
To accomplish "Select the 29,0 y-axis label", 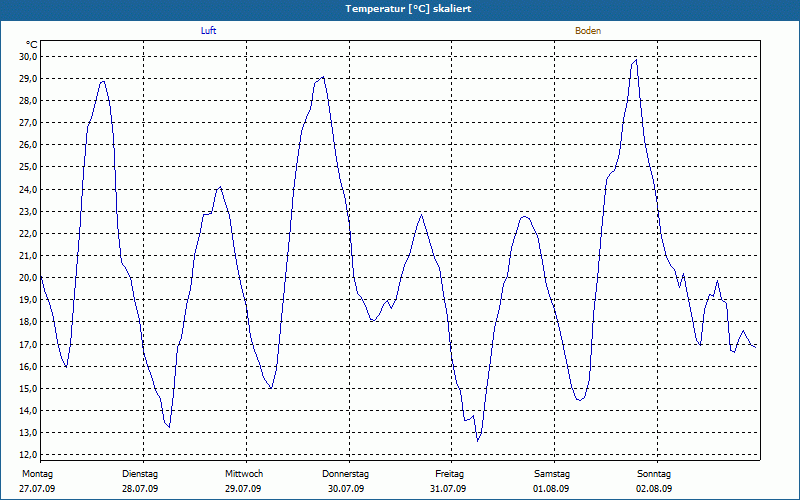I will pos(28,79).
